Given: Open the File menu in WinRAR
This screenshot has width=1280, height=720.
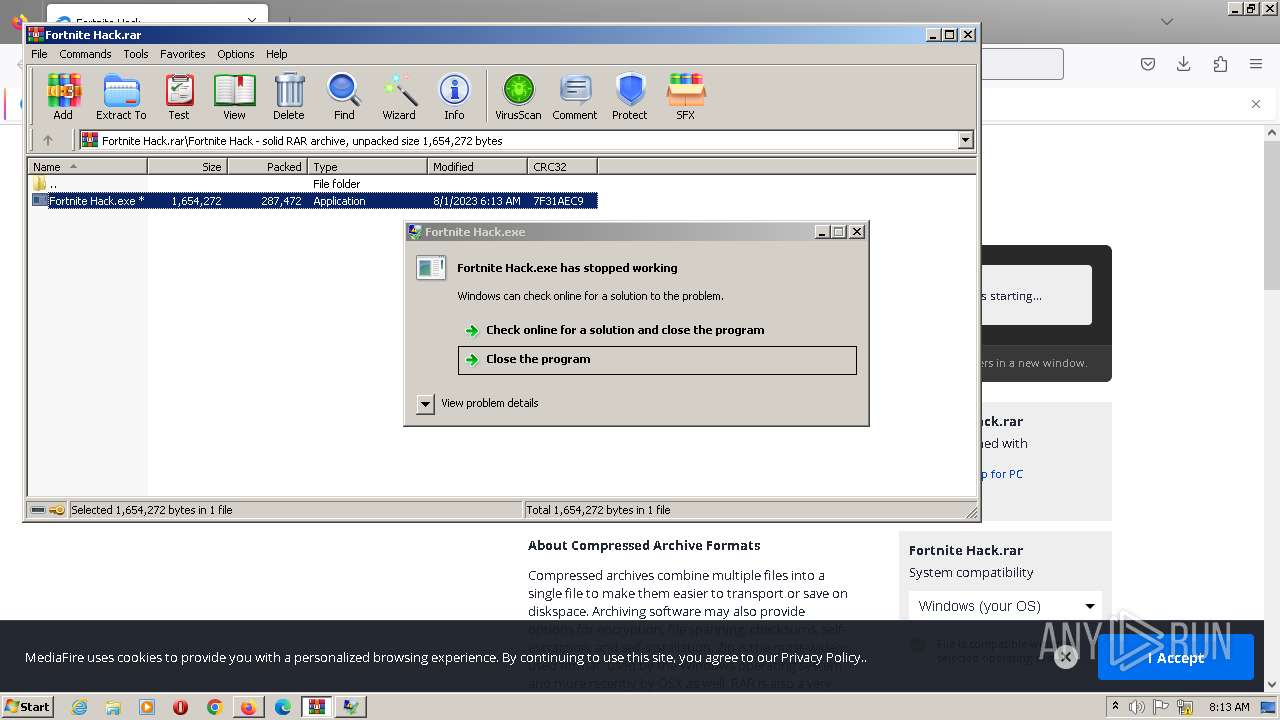Looking at the screenshot, I should [x=39, y=54].
